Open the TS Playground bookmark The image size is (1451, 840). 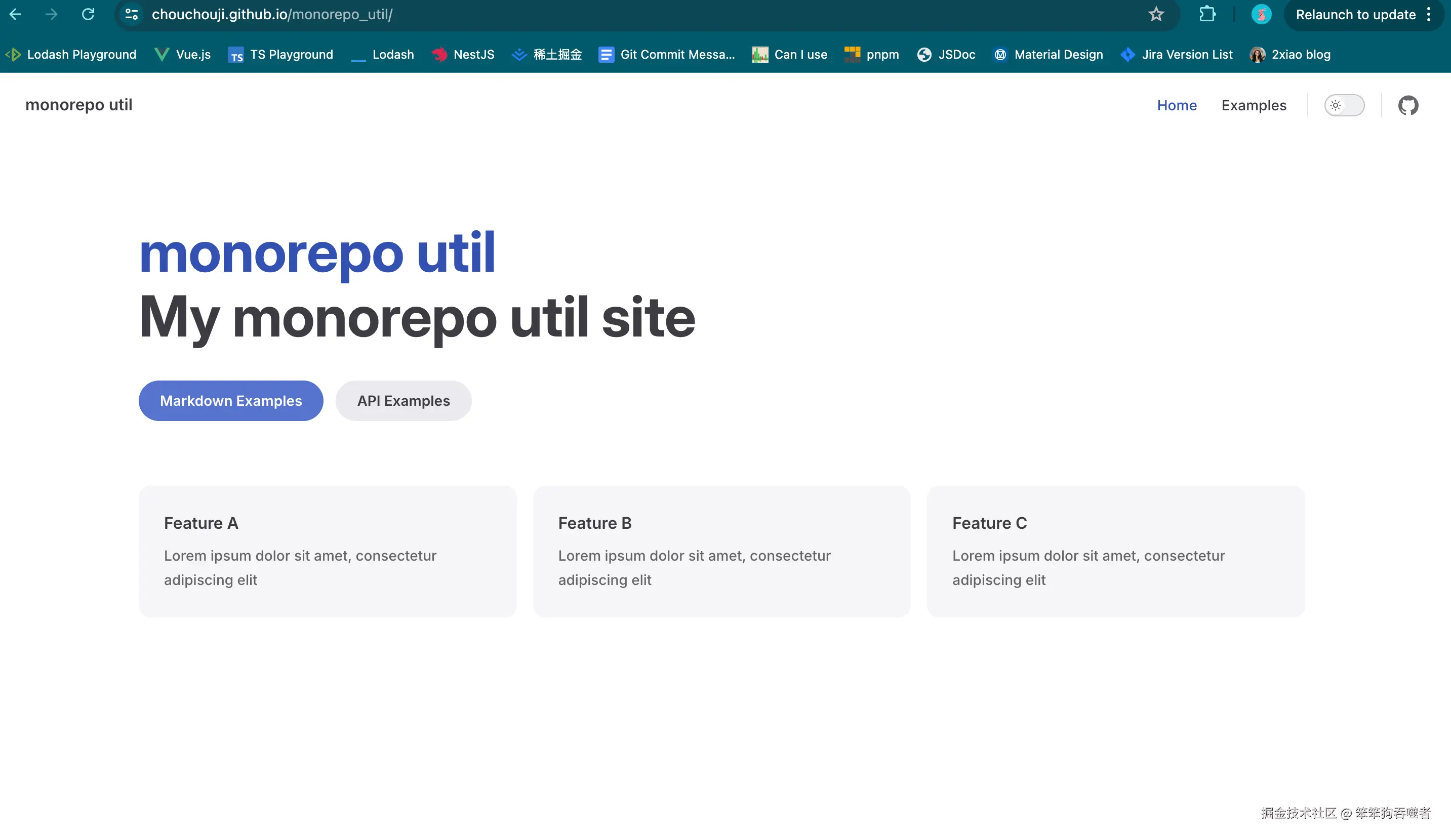point(281,55)
